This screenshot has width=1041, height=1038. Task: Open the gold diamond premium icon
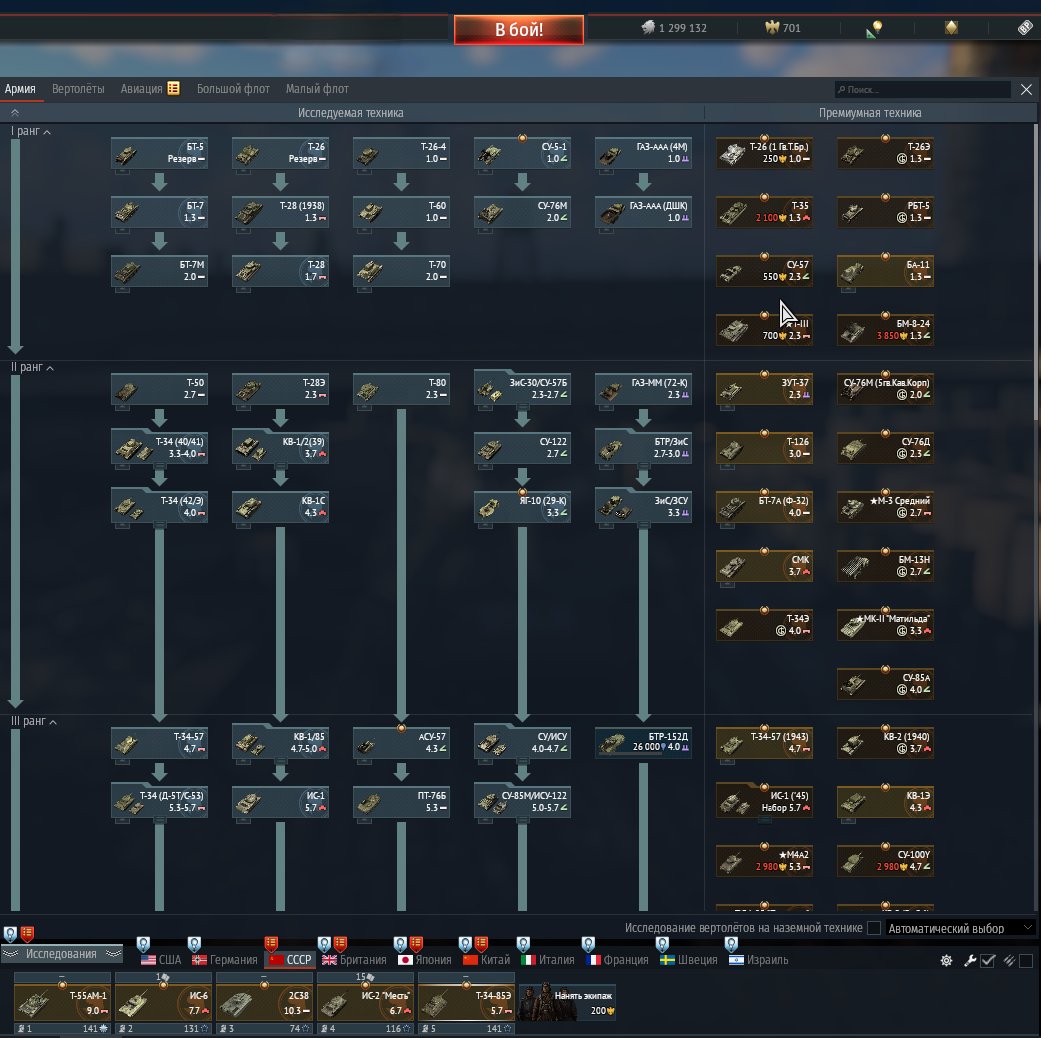pyautogui.click(x=951, y=28)
